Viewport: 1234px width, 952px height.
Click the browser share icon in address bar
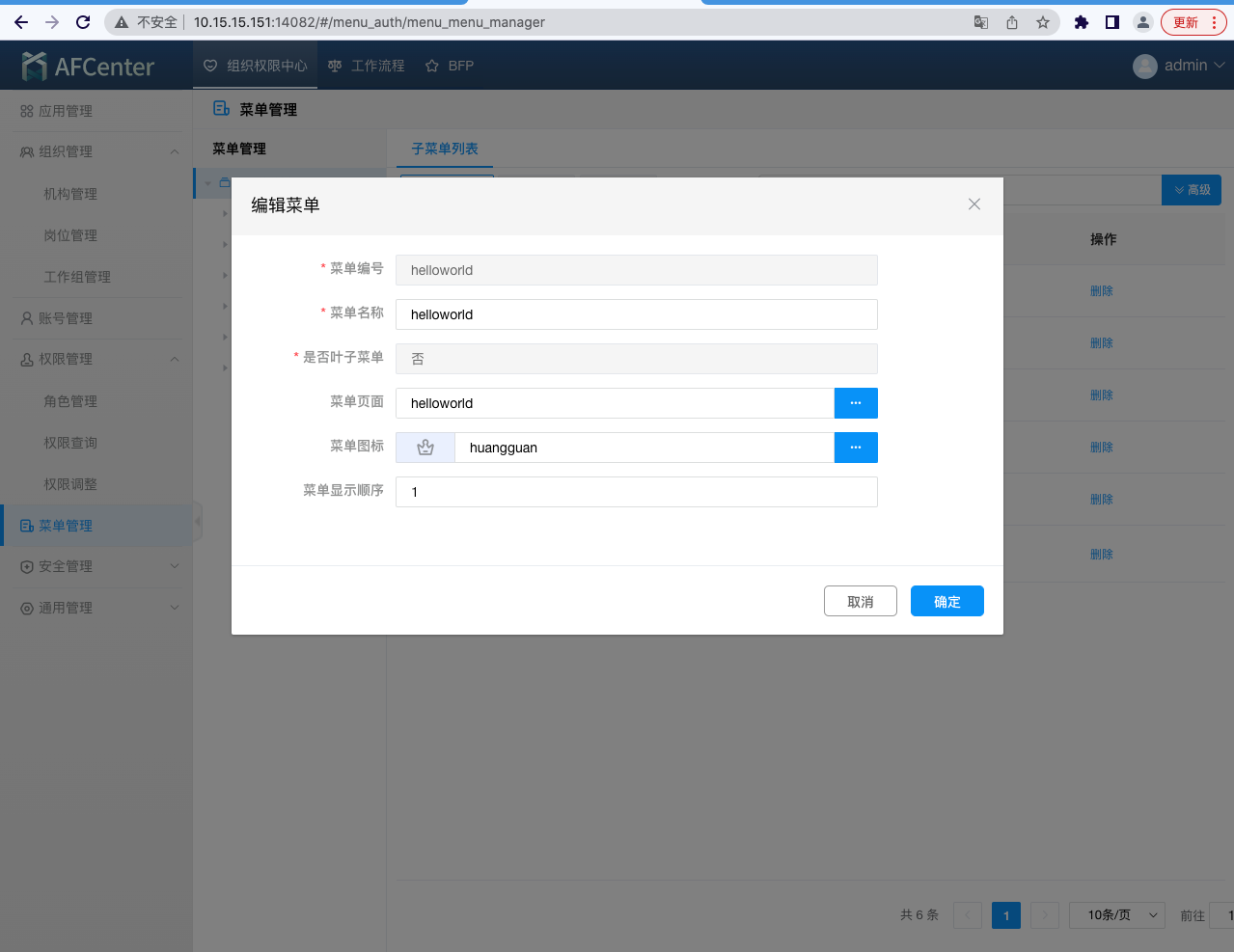[x=1012, y=22]
